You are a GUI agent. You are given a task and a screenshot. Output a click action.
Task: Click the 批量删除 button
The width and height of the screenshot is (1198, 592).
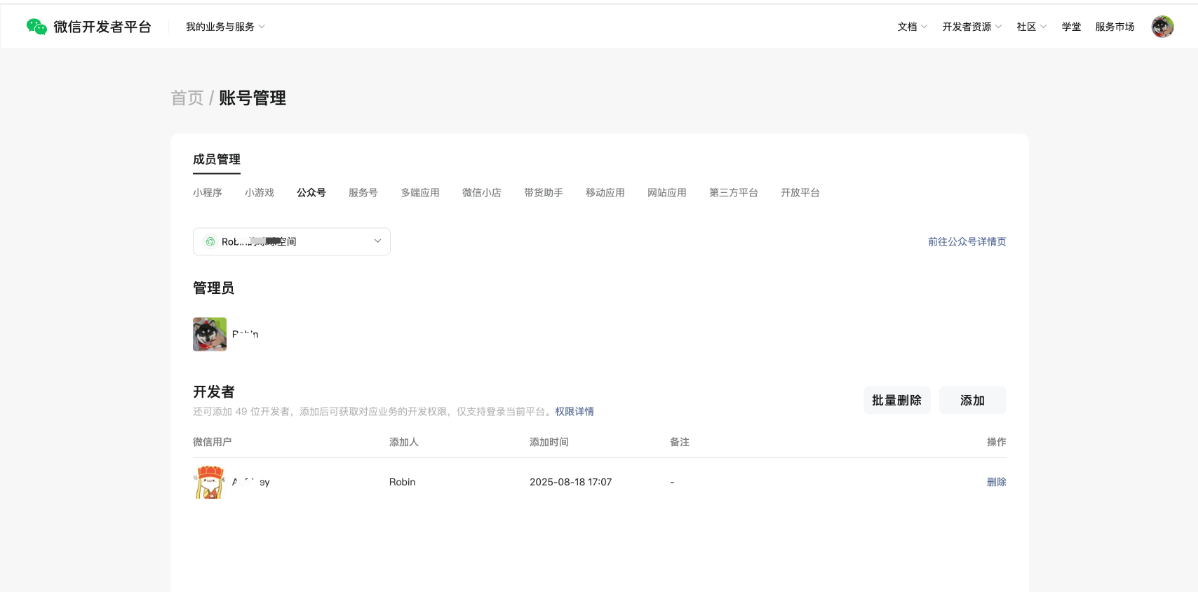tap(896, 400)
